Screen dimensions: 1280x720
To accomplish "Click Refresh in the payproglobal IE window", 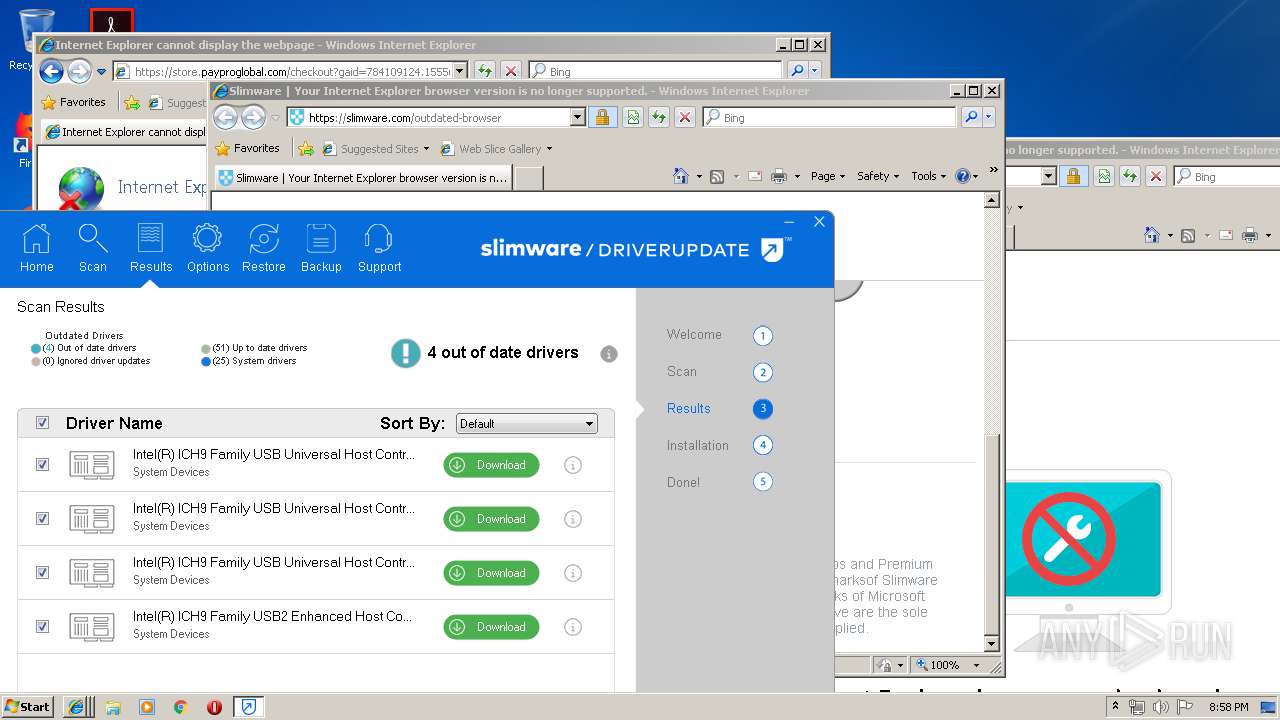I will click(484, 71).
